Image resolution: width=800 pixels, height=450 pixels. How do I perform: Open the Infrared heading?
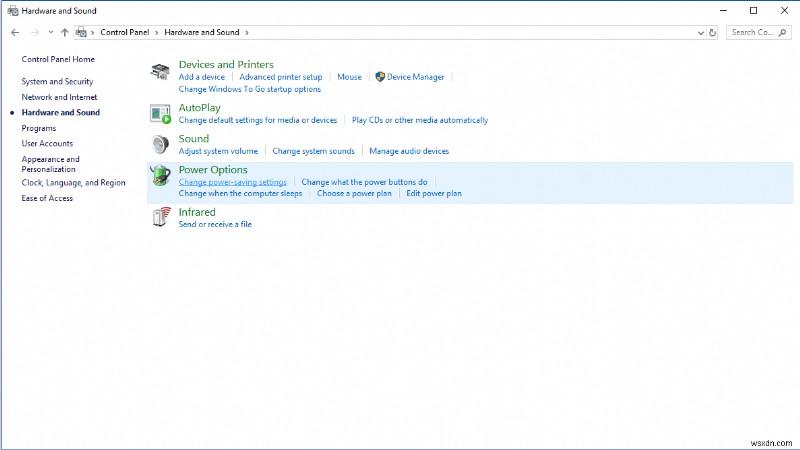[x=197, y=212]
